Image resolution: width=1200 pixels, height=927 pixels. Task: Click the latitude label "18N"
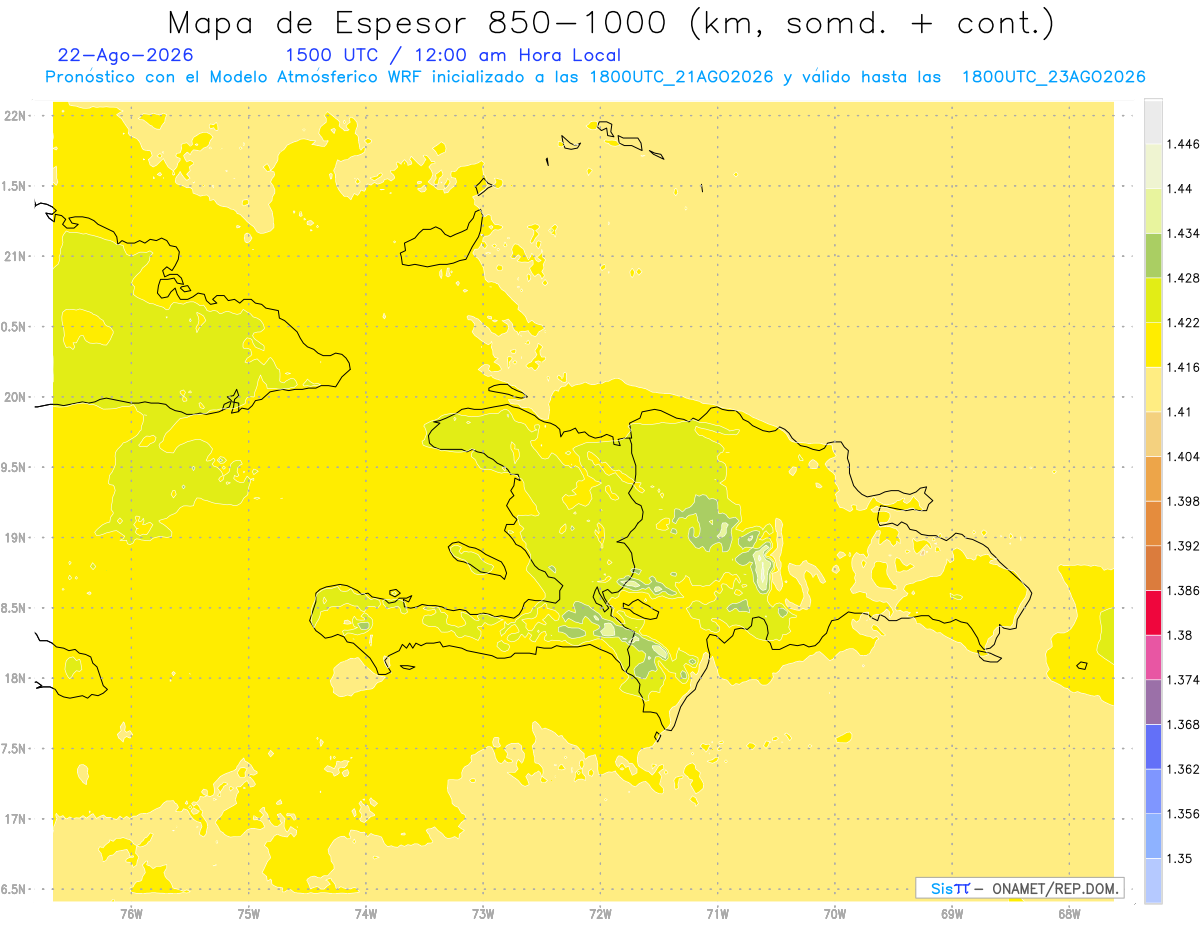click(15, 678)
